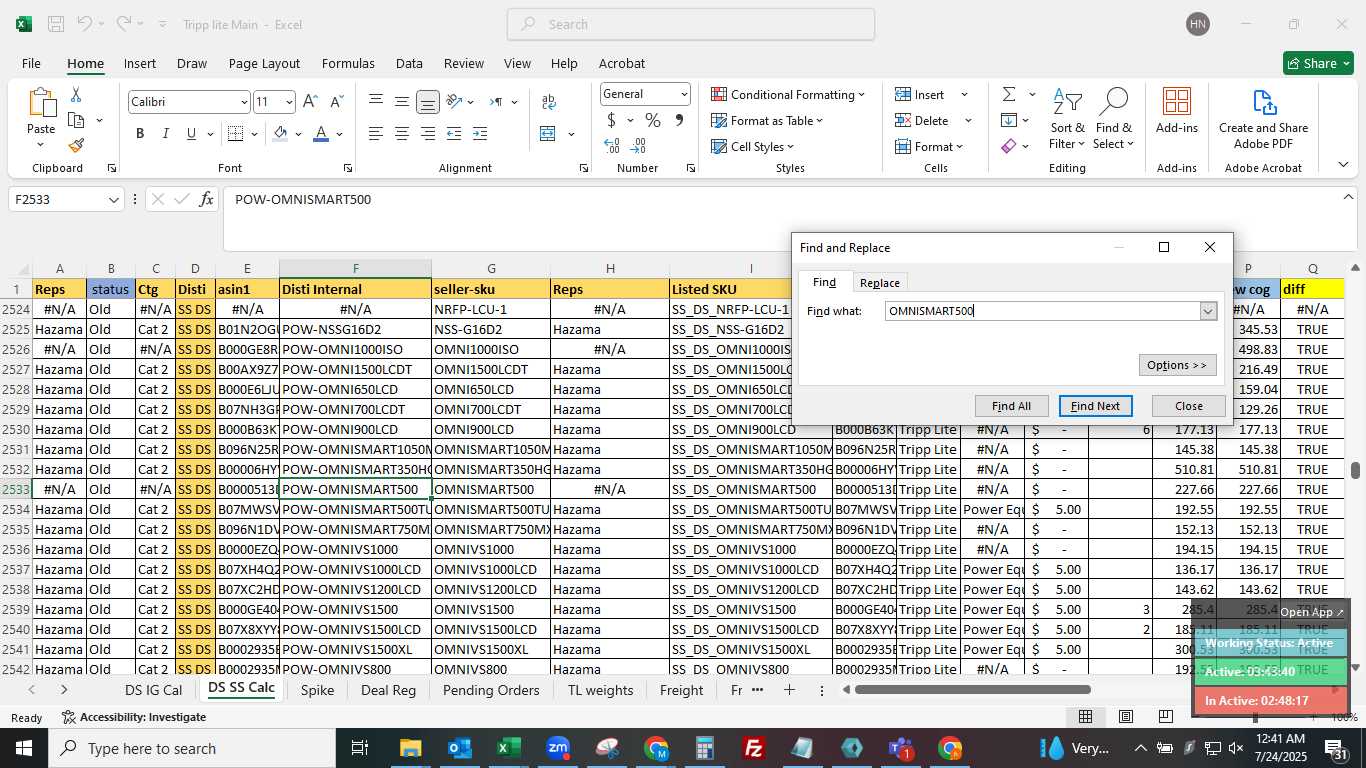Click the Search box in title bar
The image size is (1366, 768).
691,24
